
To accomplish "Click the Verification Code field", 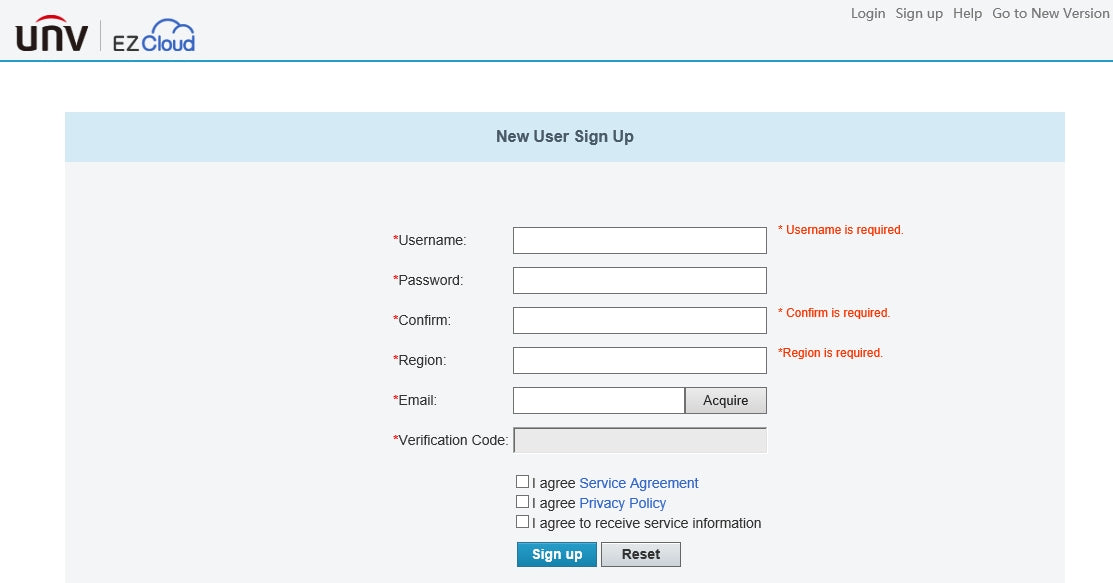I will coord(639,440).
